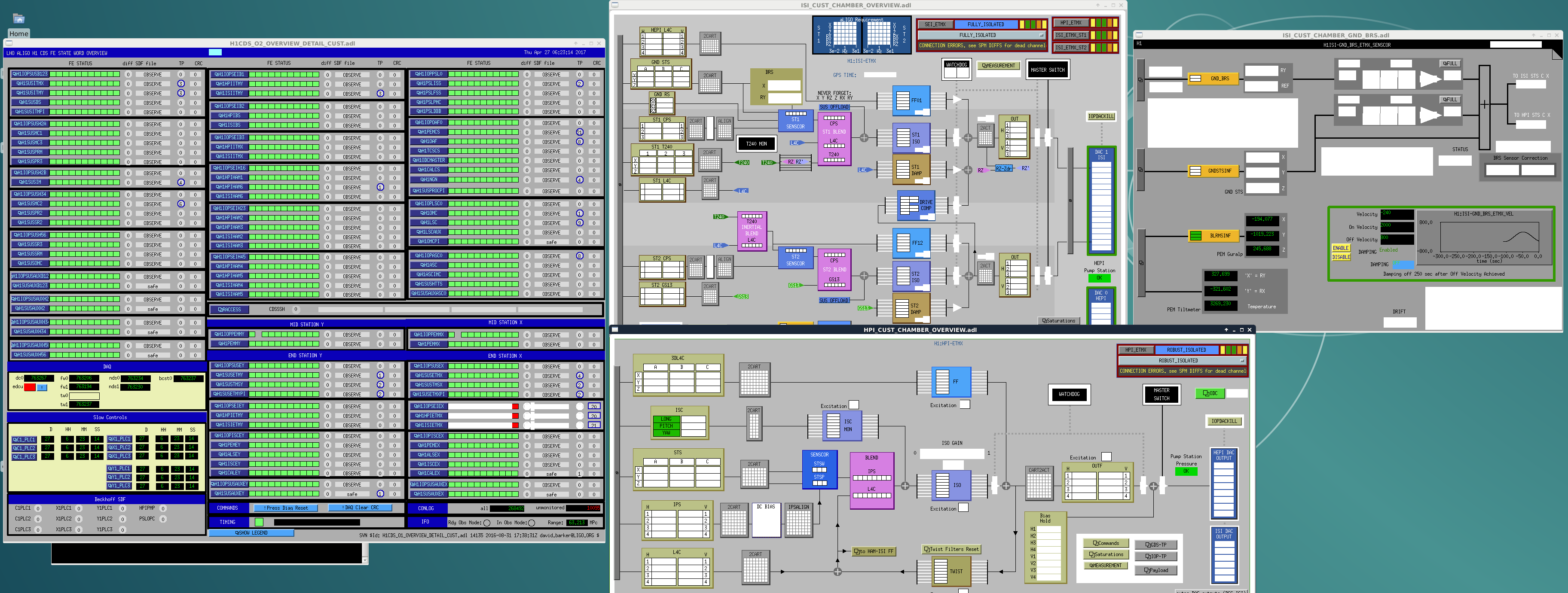Click DISABLE for BRS damping

[1341, 257]
